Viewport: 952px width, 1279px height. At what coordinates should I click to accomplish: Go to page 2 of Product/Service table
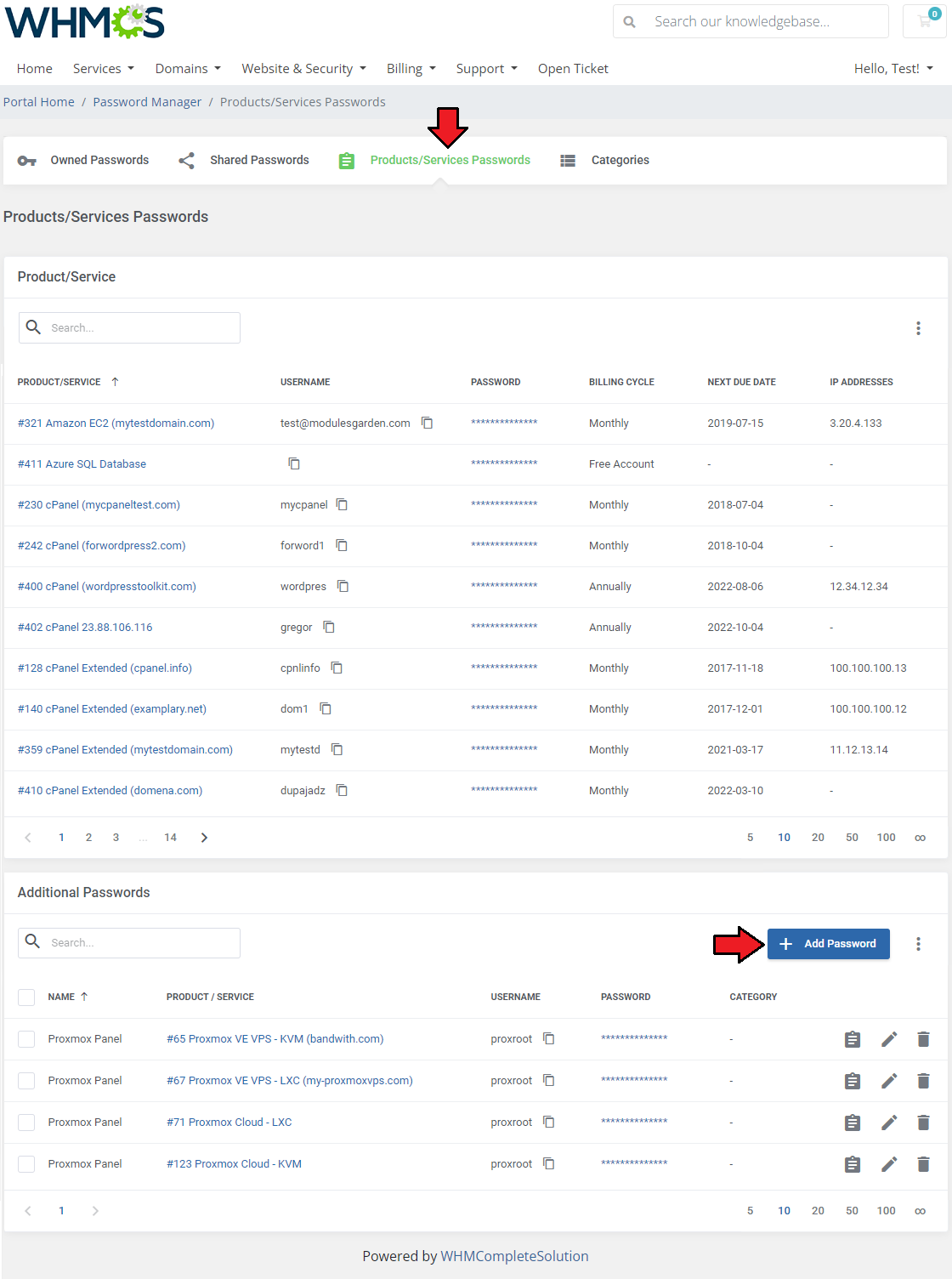click(x=88, y=838)
